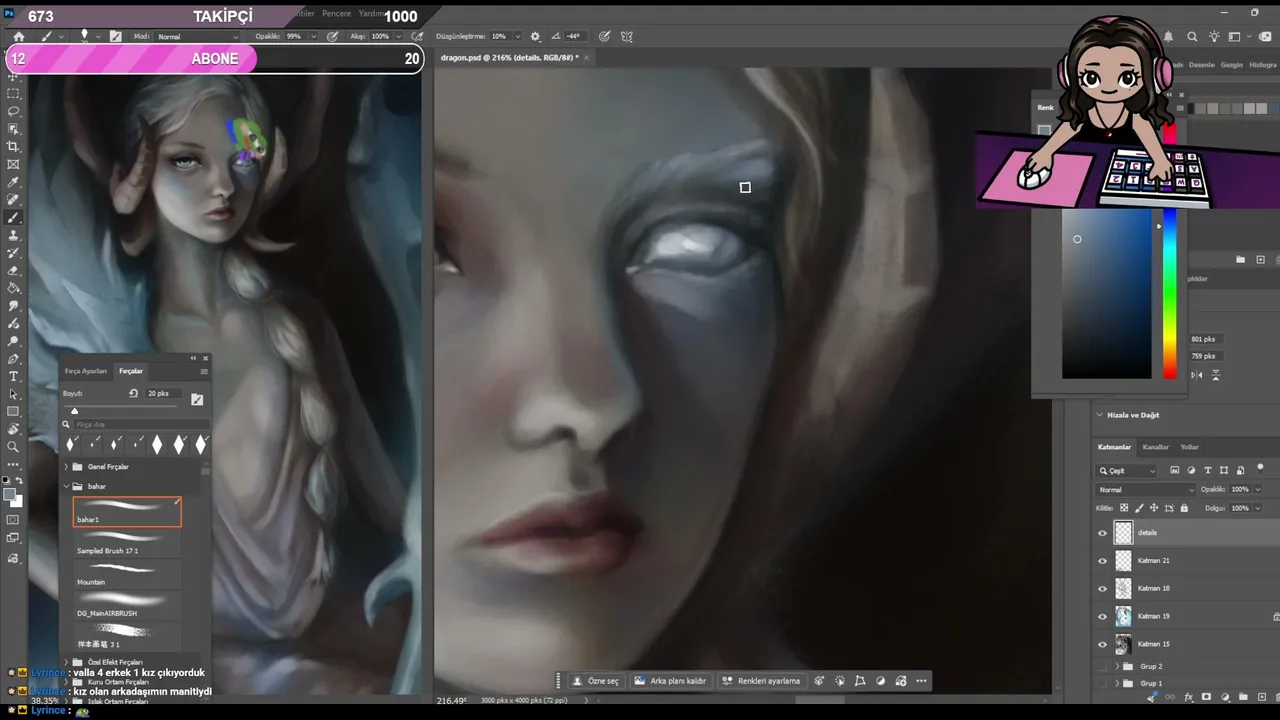Open the Çeşit layer filter dropdown
1280x720 pixels.
(1127, 470)
